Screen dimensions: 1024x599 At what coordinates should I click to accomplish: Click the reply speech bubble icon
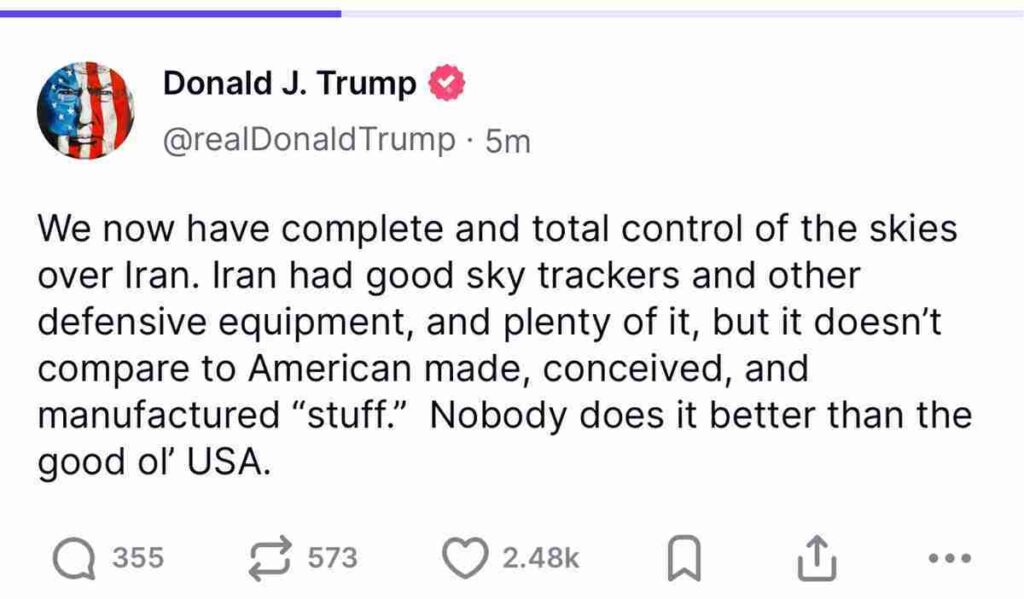pyautogui.click(x=73, y=559)
